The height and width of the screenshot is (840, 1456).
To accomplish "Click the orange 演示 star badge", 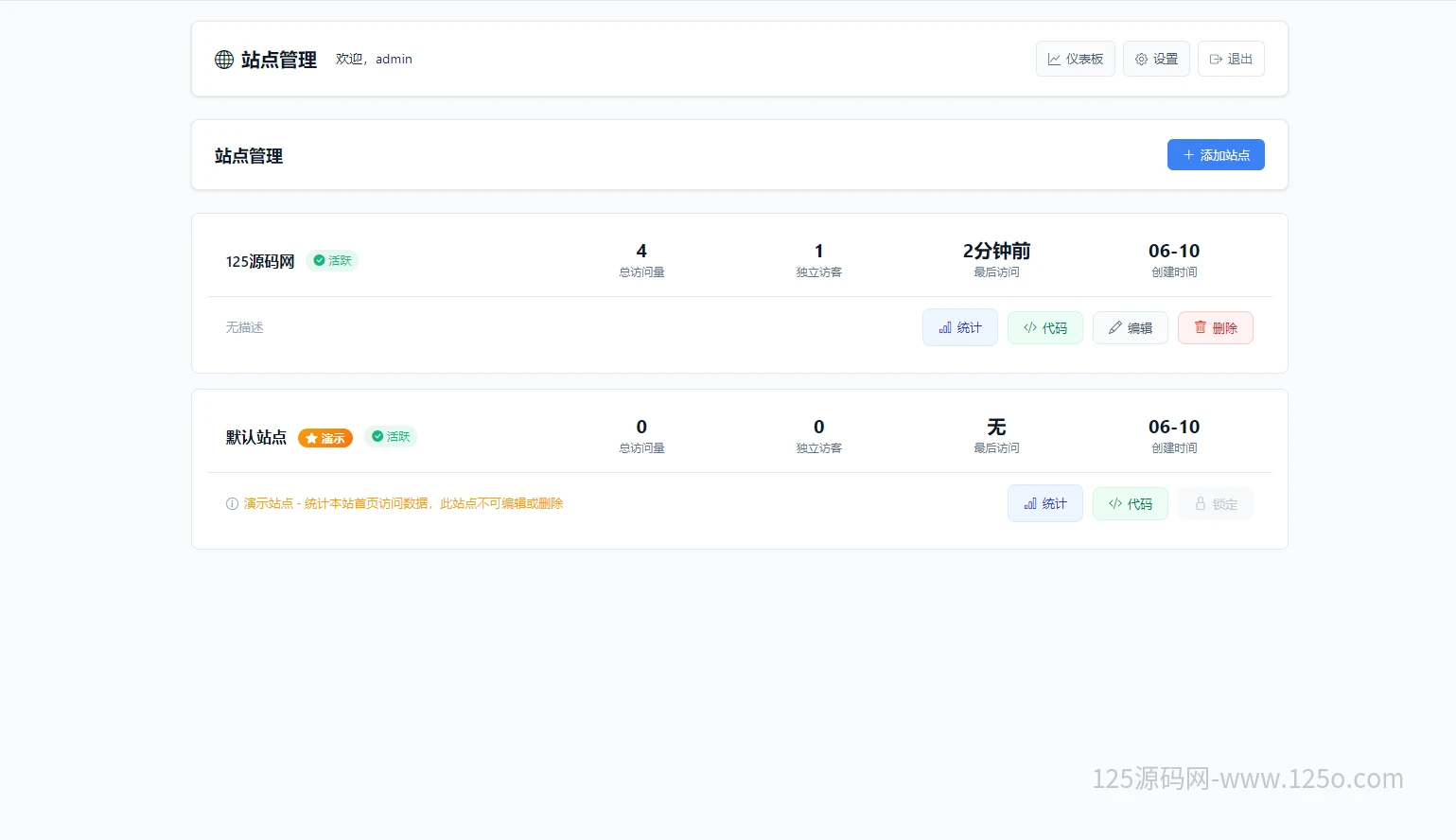I will point(325,438).
